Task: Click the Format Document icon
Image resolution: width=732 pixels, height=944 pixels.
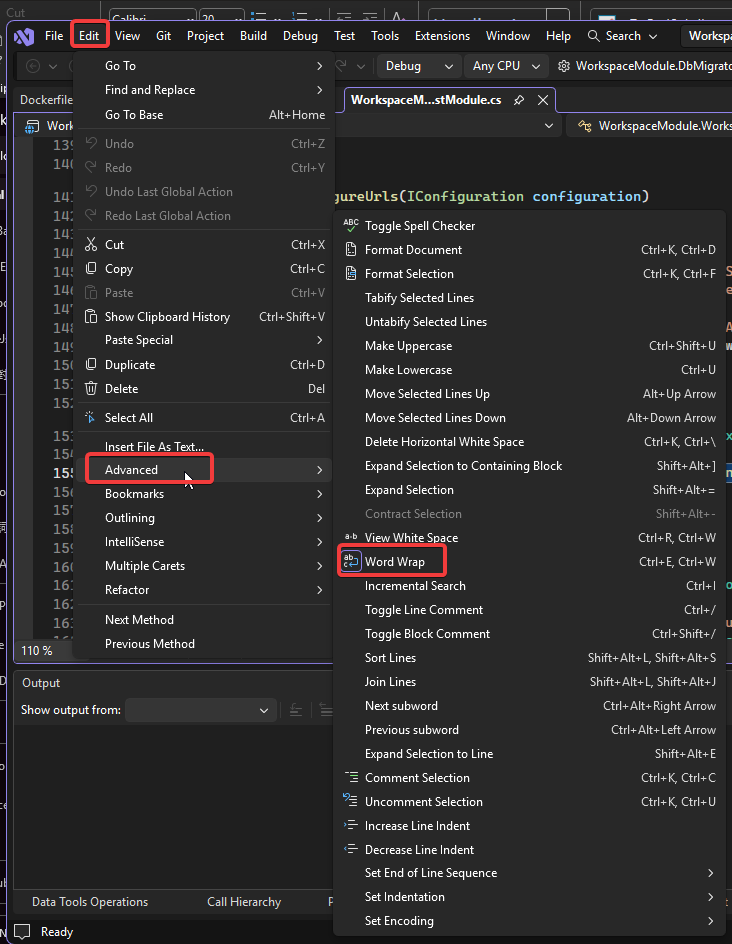Action: (x=350, y=250)
